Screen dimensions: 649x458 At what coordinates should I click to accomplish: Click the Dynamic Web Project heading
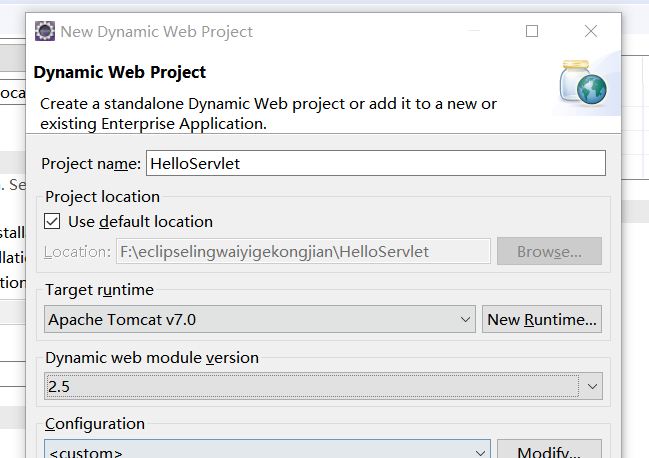[120, 72]
